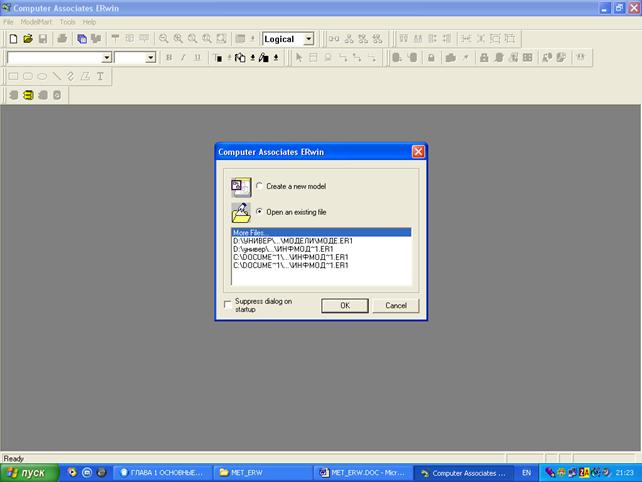Viewport: 642px width, 482px height.
Task: Expand the Logical model type dropdown
Action: point(308,39)
